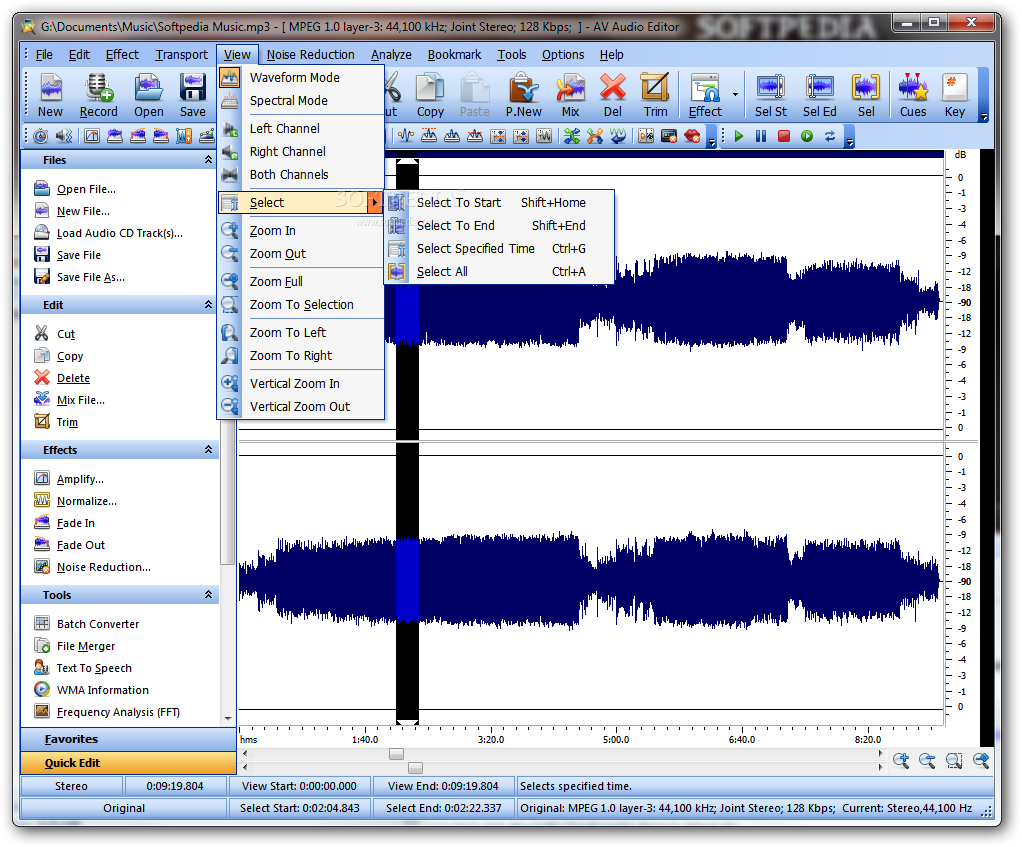This screenshot has height=847, width=1022.
Task: Click Frequency Analysis (FFT) link
Action: pos(118,712)
